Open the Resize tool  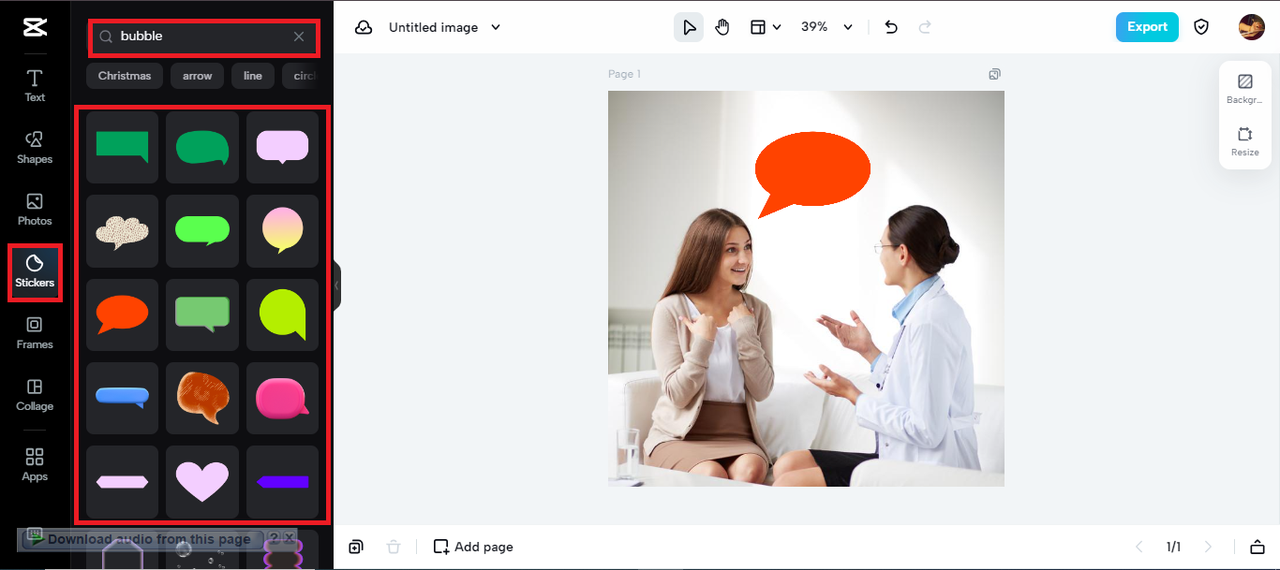(1245, 142)
